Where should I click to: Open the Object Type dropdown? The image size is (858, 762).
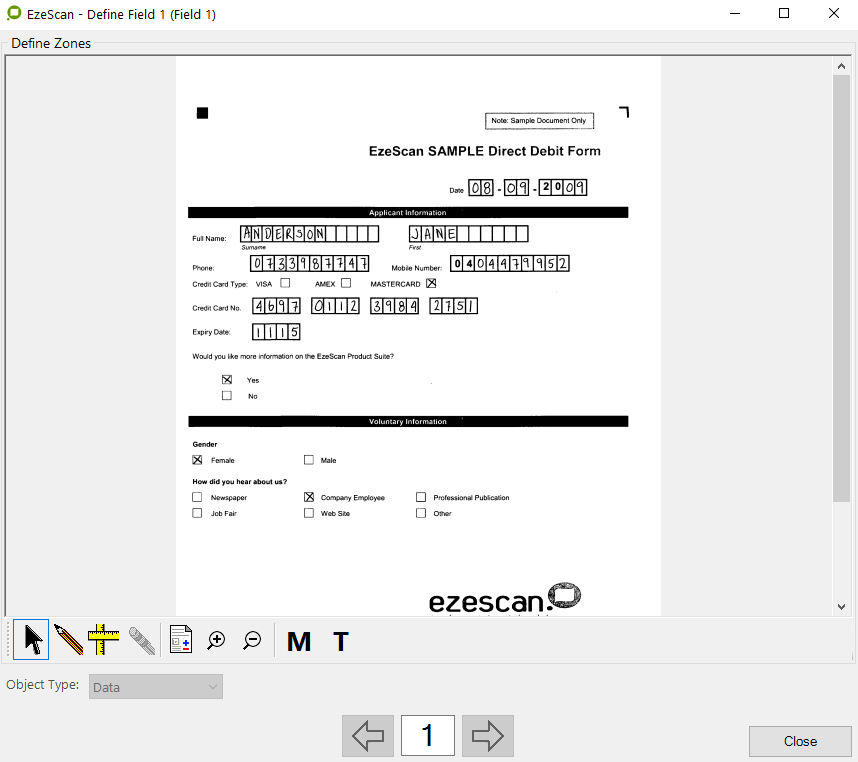coord(156,687)
